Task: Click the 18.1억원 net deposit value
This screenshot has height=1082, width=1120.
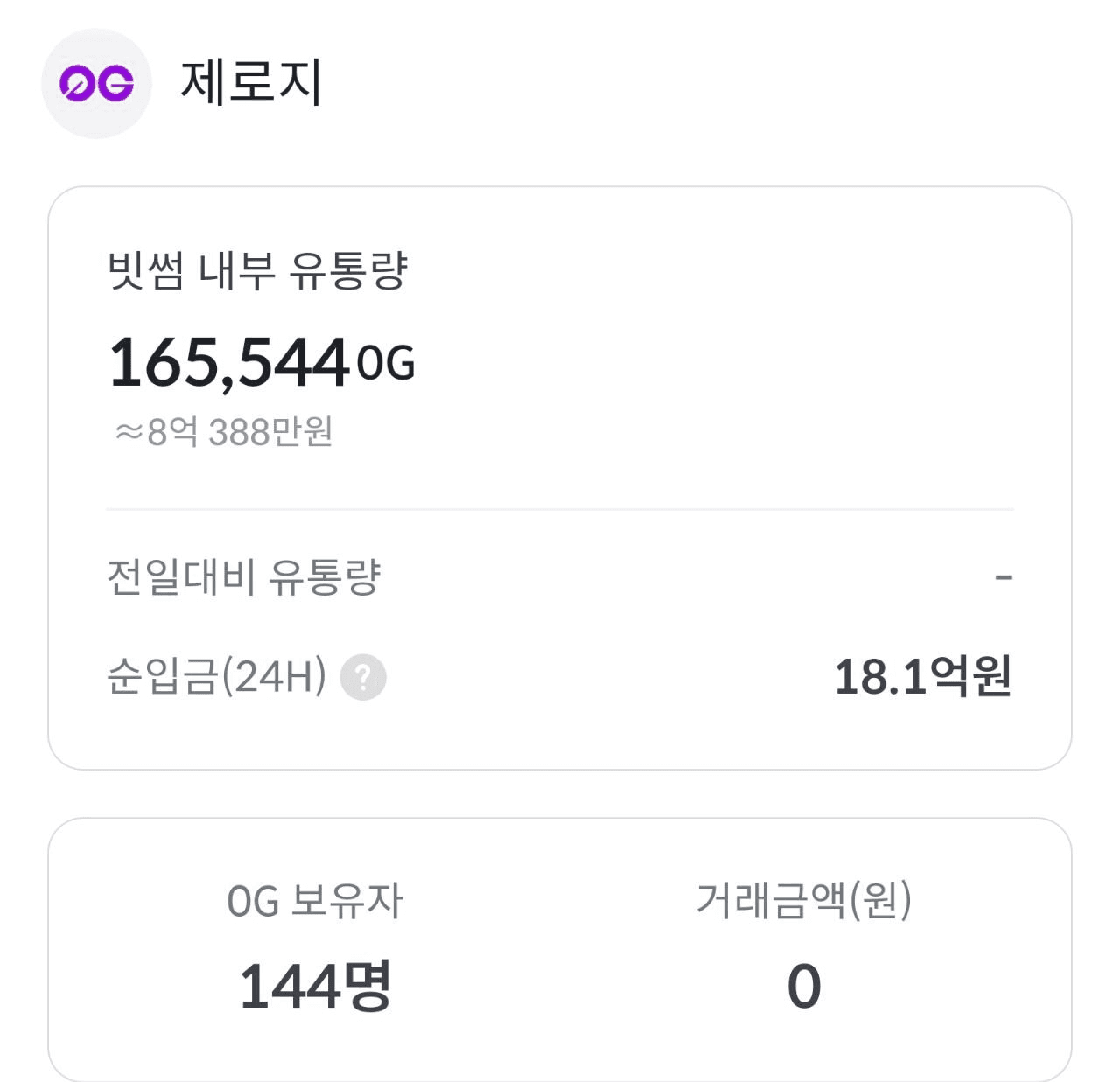Action: pos(923,676)
